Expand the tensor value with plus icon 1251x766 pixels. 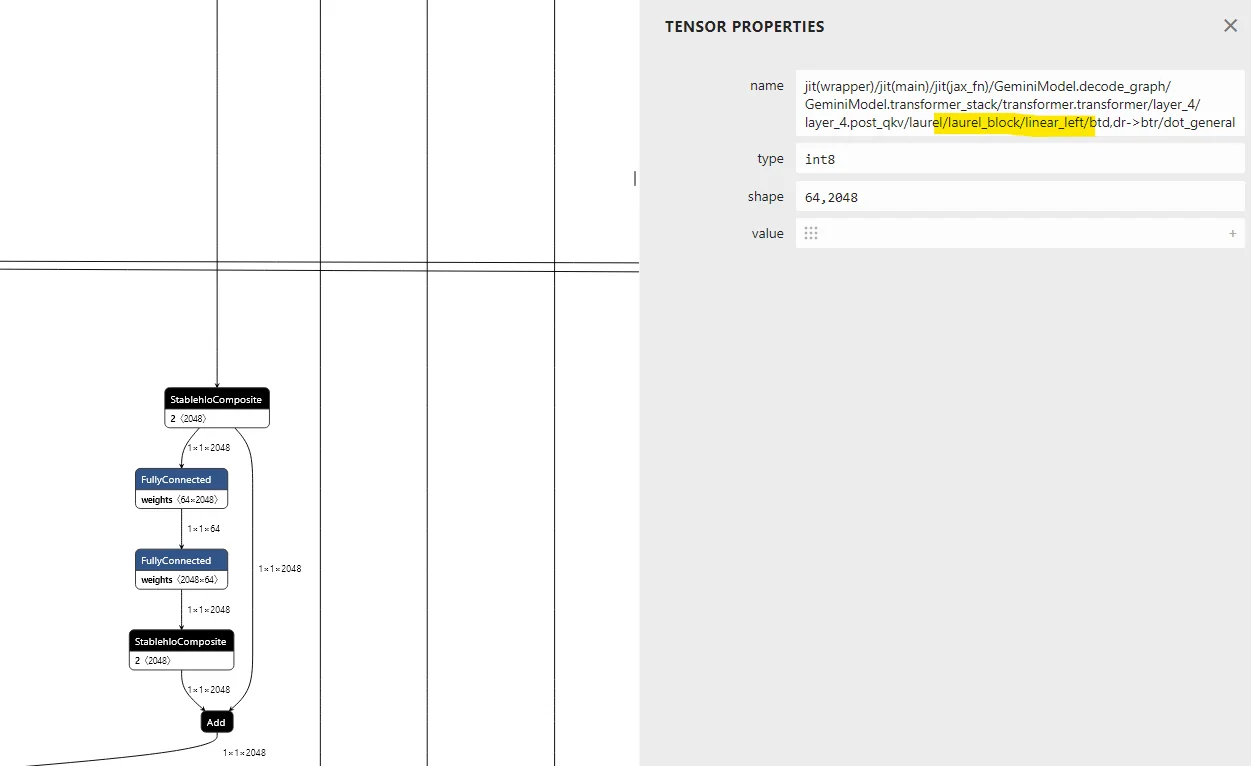[1232, 234]
